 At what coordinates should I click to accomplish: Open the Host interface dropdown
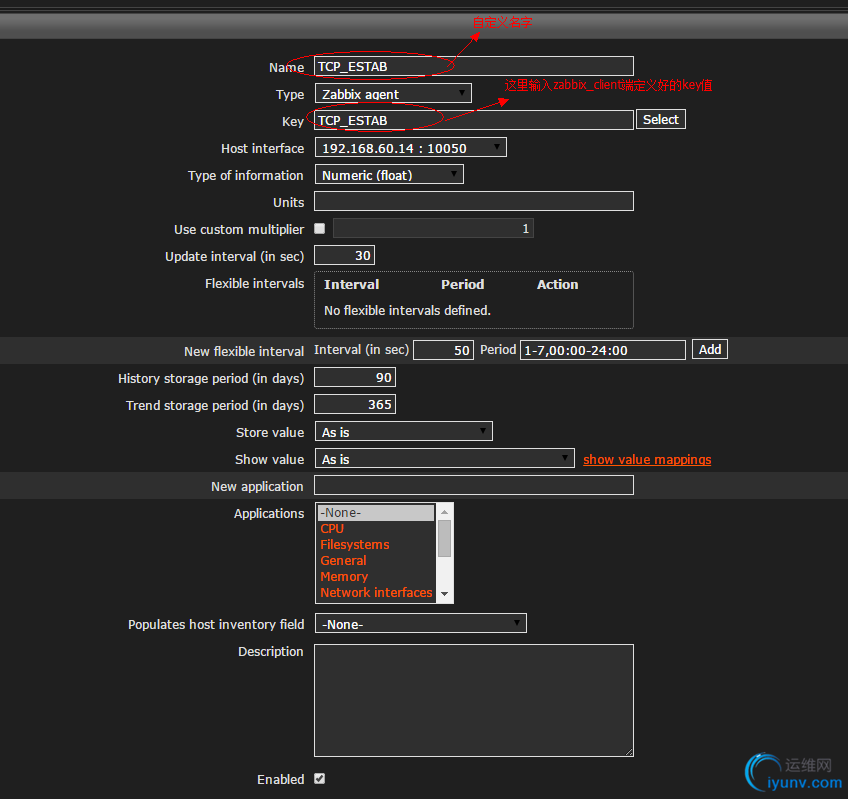click(411, 148)
